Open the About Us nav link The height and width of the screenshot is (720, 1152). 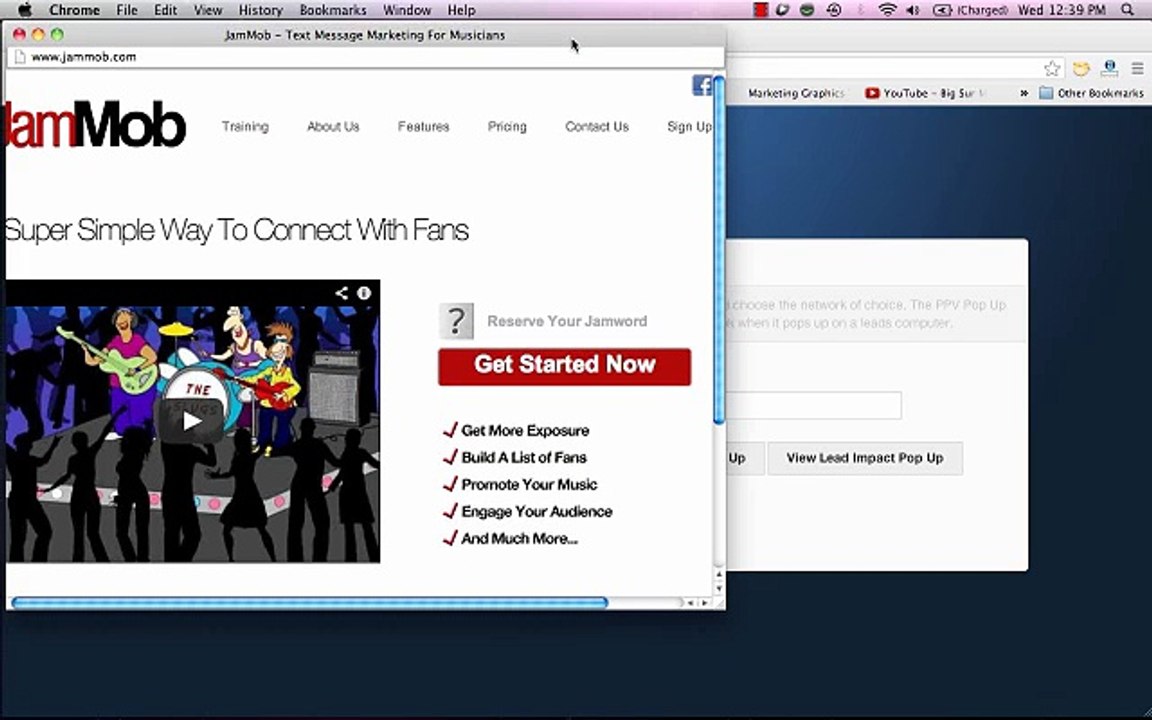333,126
